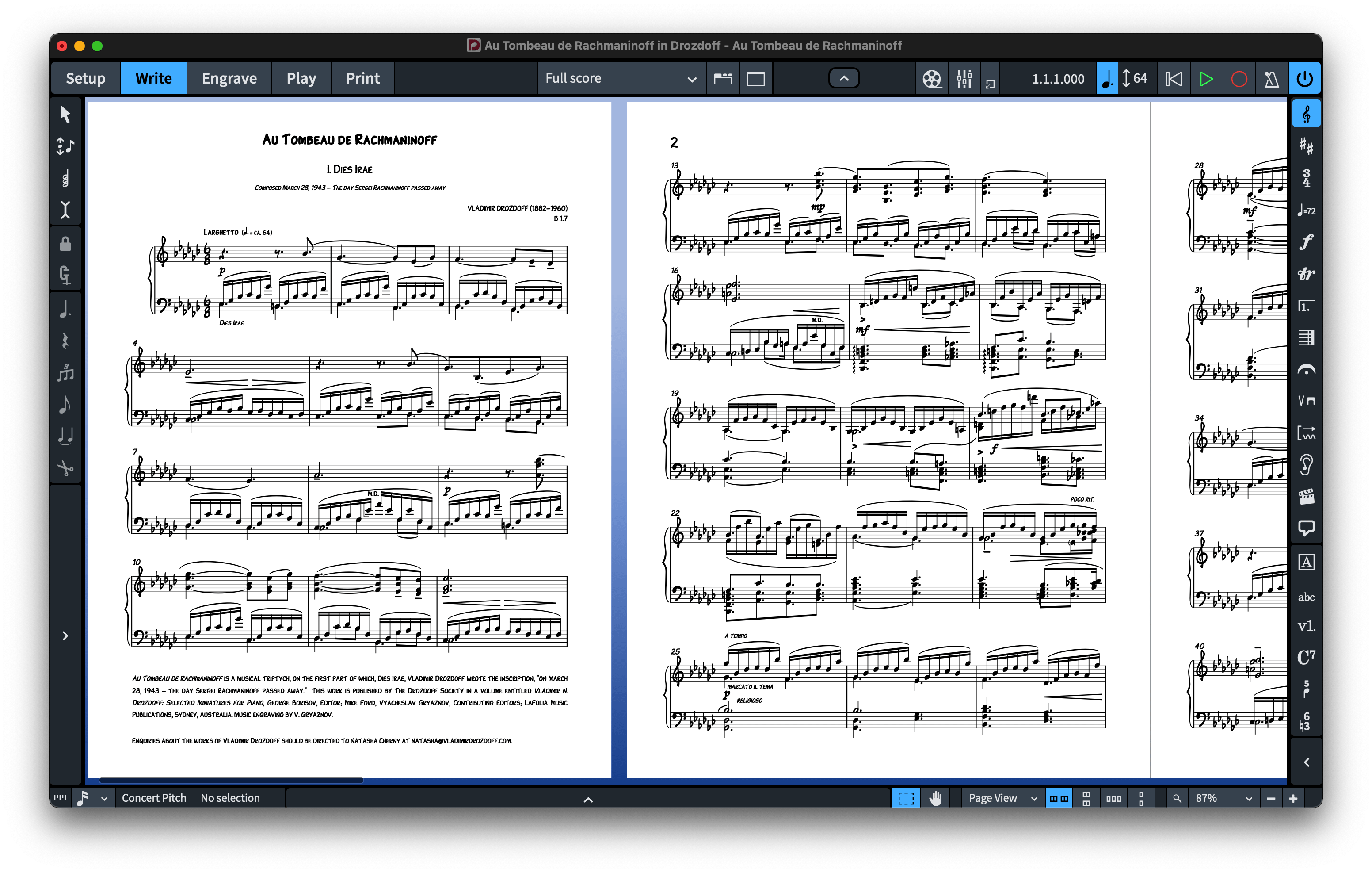Toggle the metronome click
The image size is (1372, 873).
(x=1271, y=79)
